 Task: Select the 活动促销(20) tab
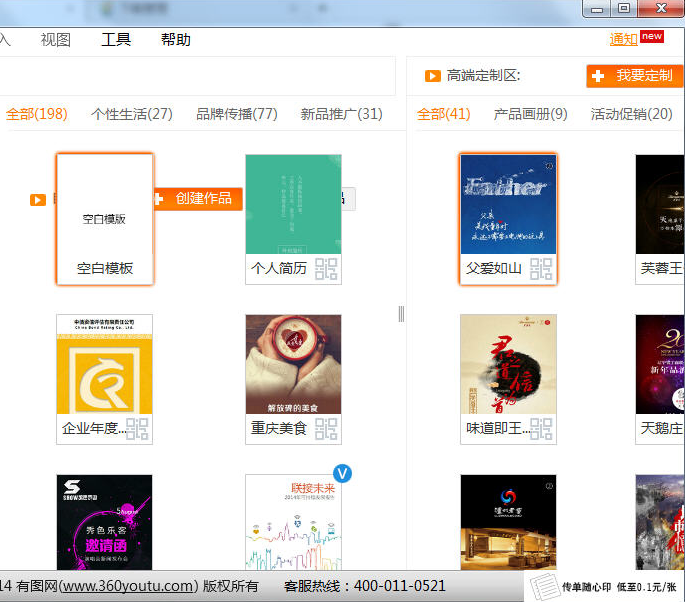631,114
